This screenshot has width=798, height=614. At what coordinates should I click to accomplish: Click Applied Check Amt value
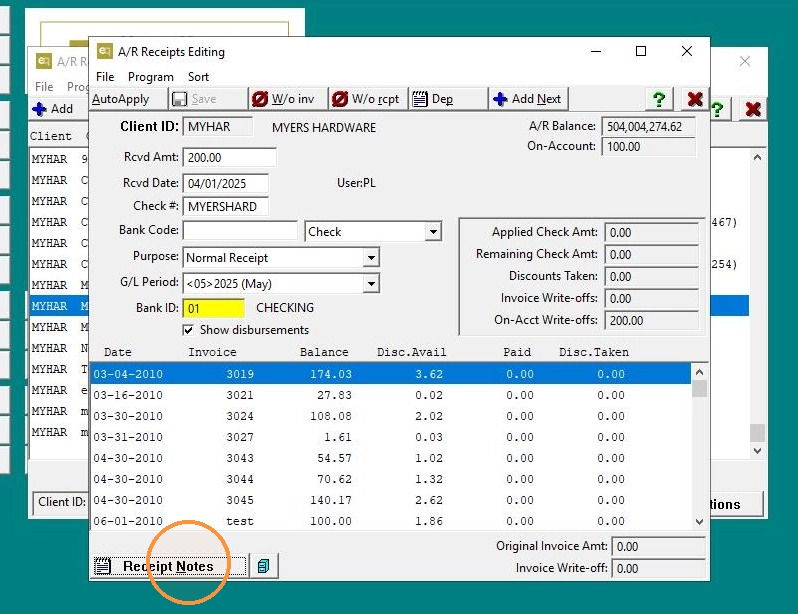651,232
